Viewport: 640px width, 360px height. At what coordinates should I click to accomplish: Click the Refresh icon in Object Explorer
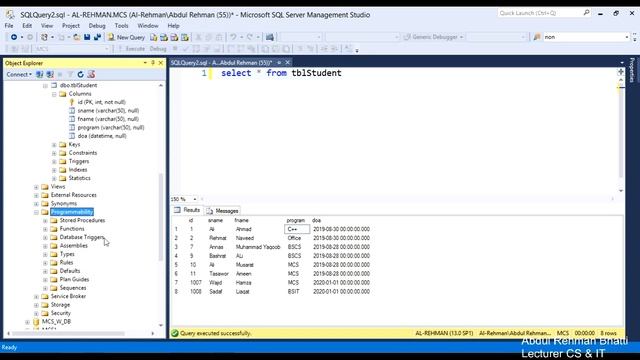tap(80, 74)
